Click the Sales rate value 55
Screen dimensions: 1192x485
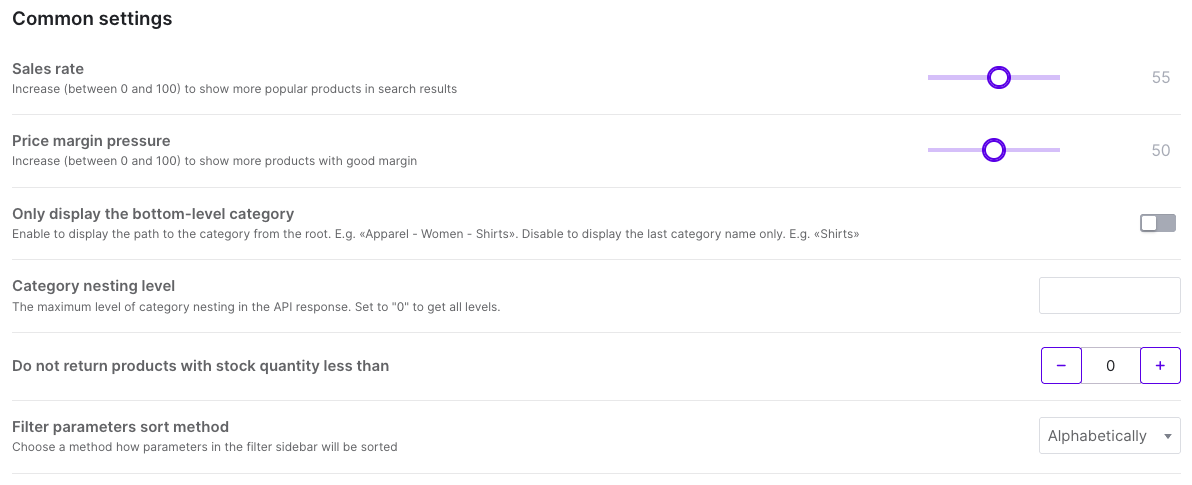tap(1160, 78)
